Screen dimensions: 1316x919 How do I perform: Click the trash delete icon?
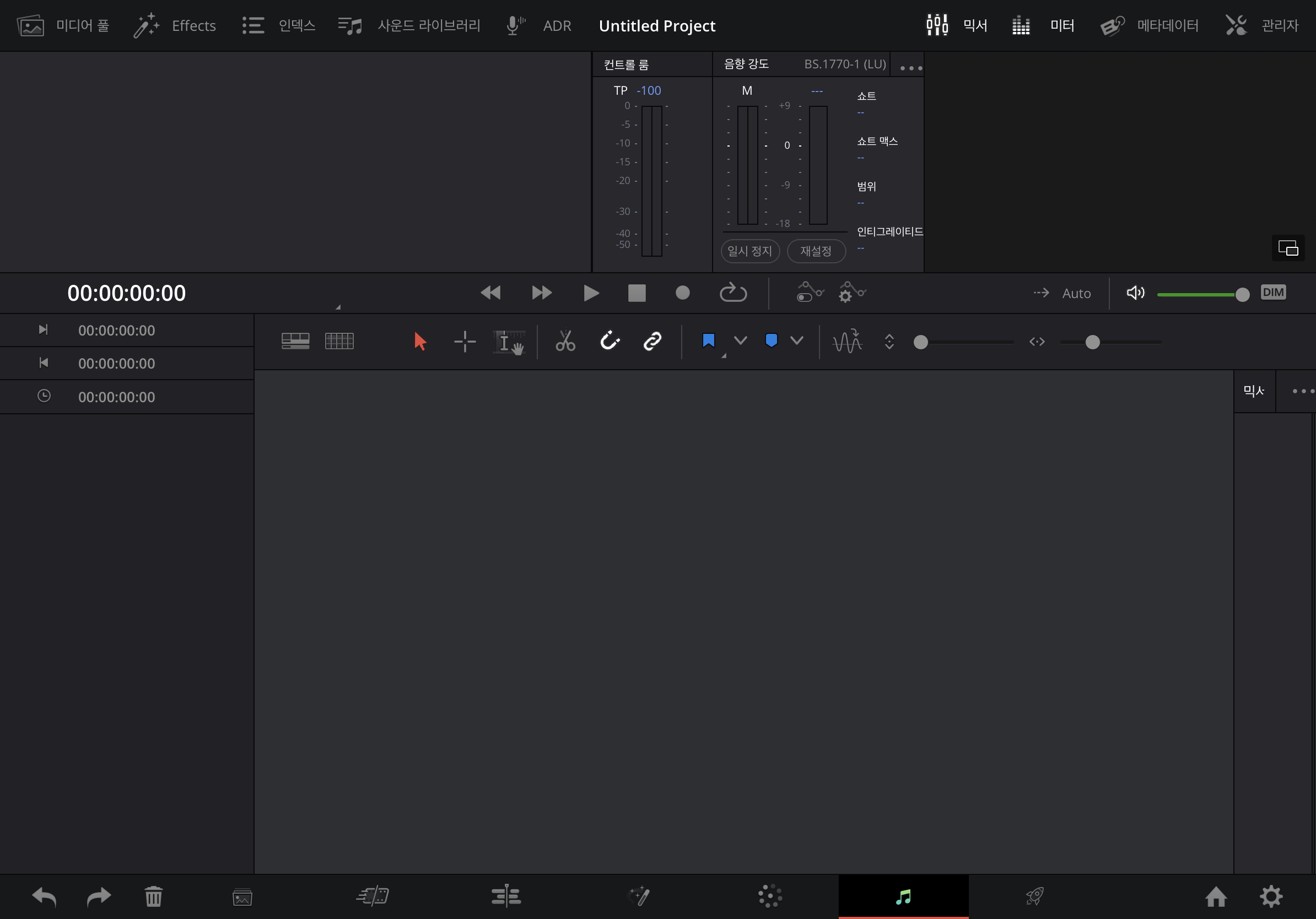click(154, 896)
